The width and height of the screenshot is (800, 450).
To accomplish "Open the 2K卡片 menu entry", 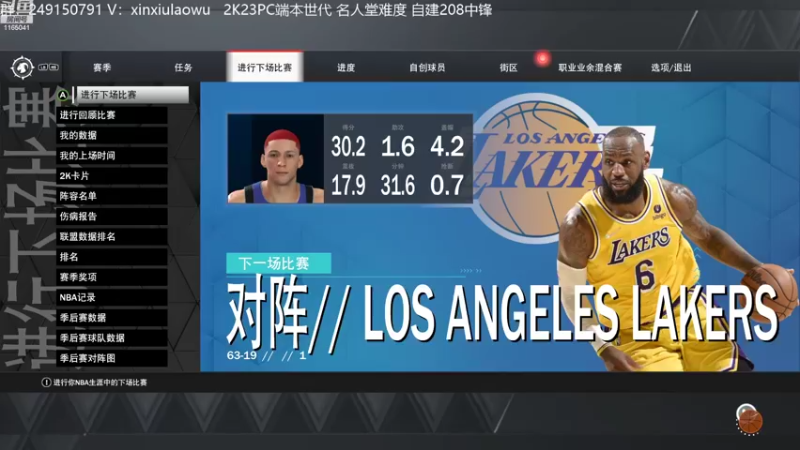I will coord(112,176).
